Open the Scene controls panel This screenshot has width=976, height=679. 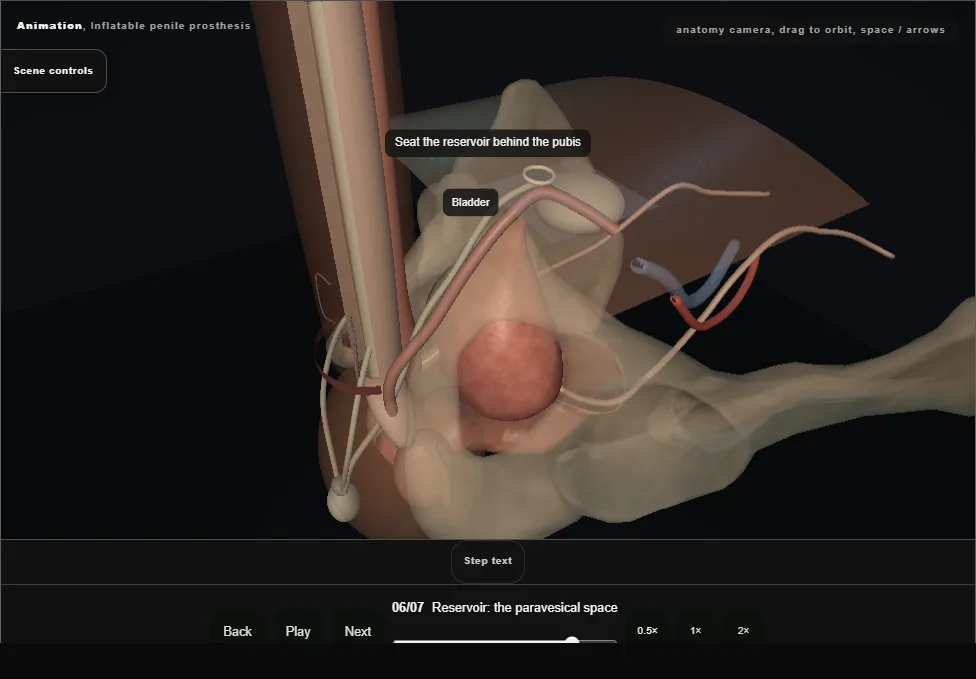(x=54, y=71)
